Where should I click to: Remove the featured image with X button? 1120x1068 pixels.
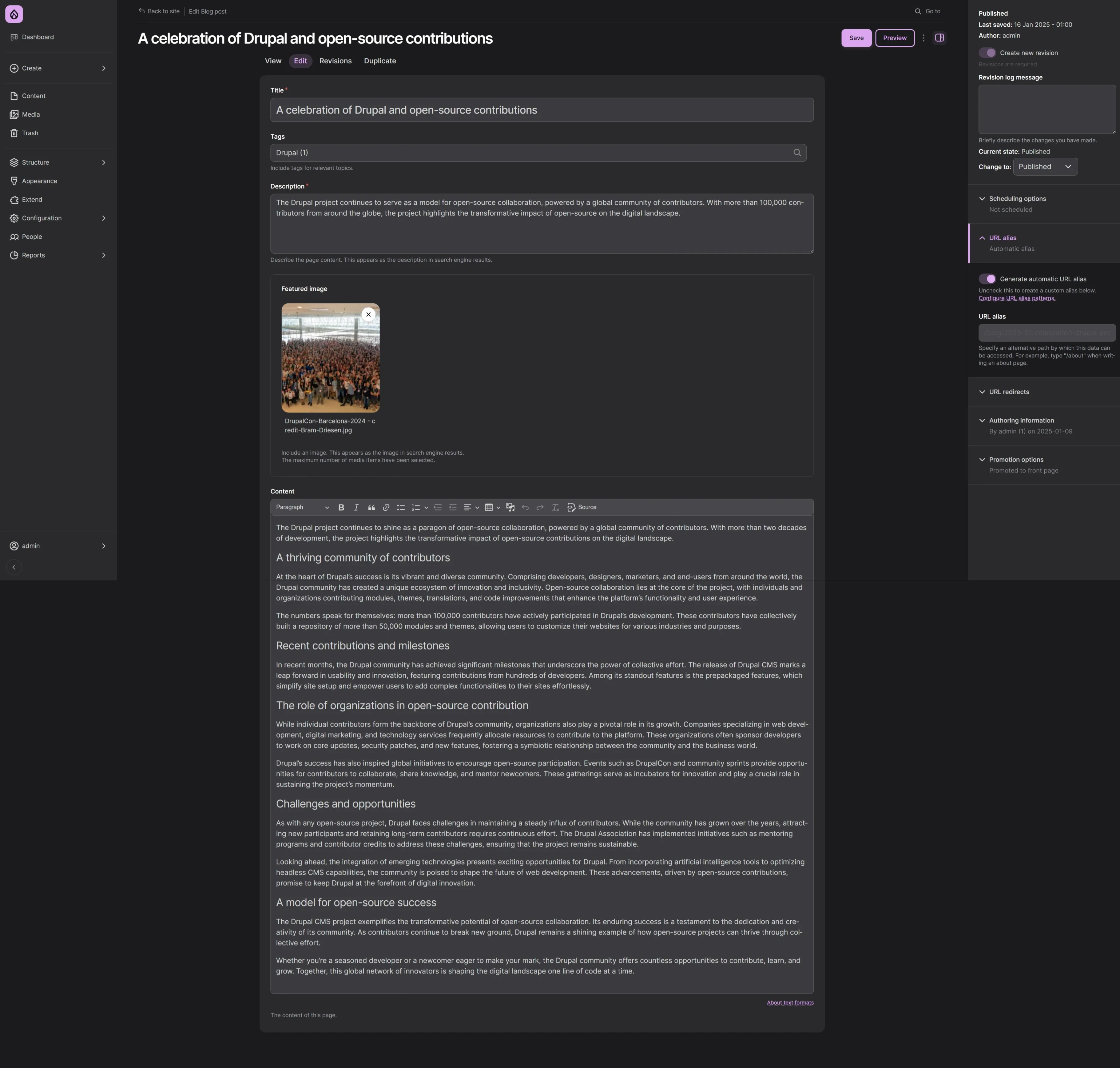(368, 314)
